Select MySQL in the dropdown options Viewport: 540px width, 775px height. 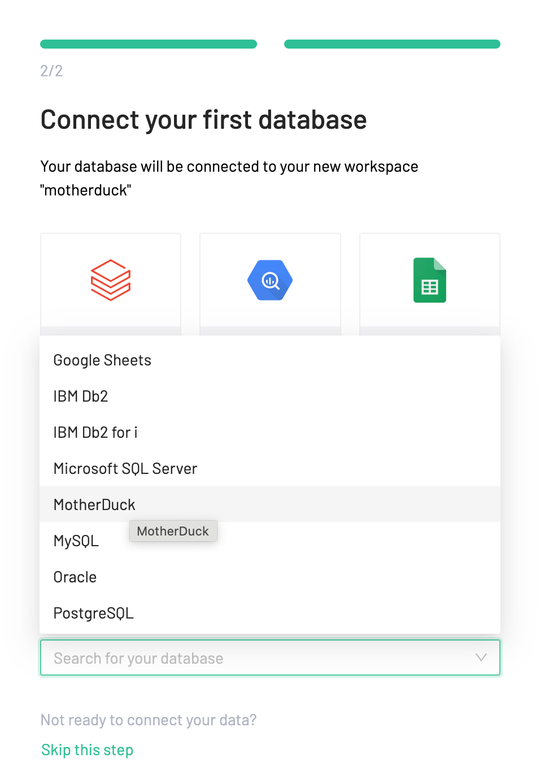pyautogui.click(x=270, y=541)
